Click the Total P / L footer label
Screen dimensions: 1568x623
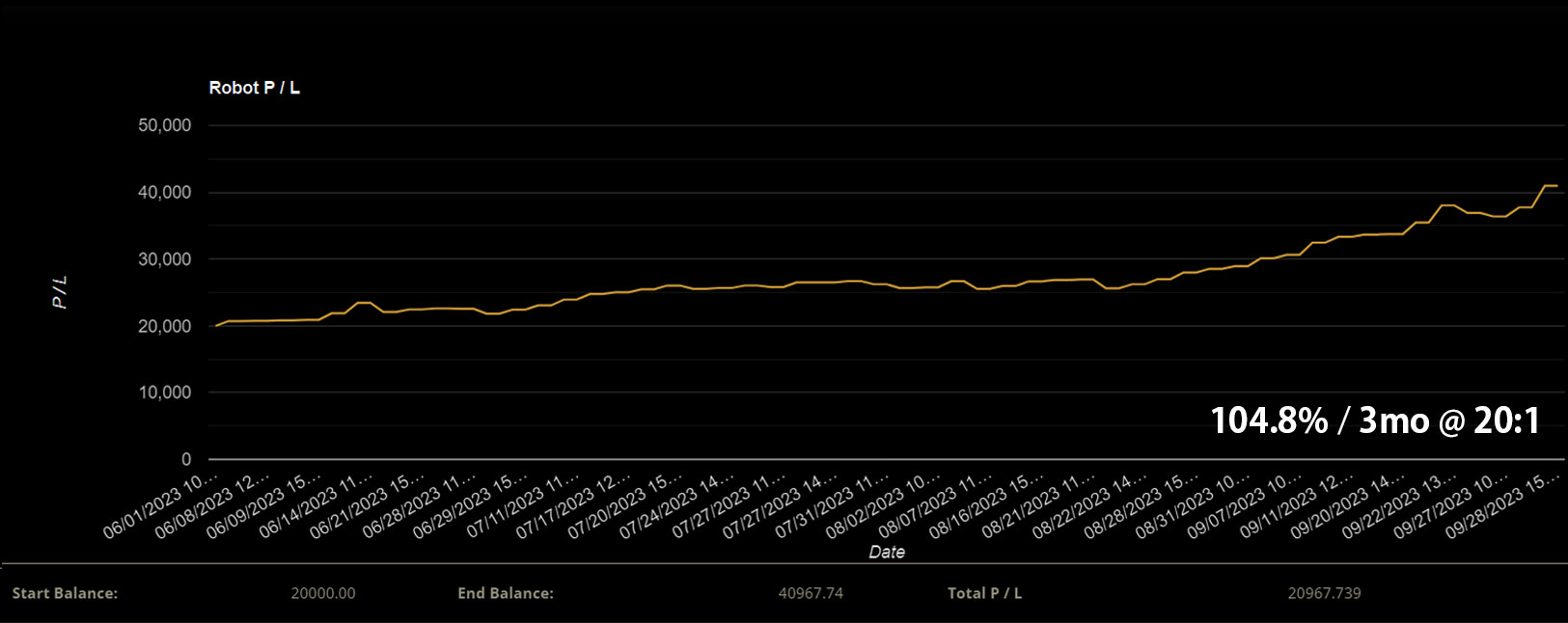984,593
